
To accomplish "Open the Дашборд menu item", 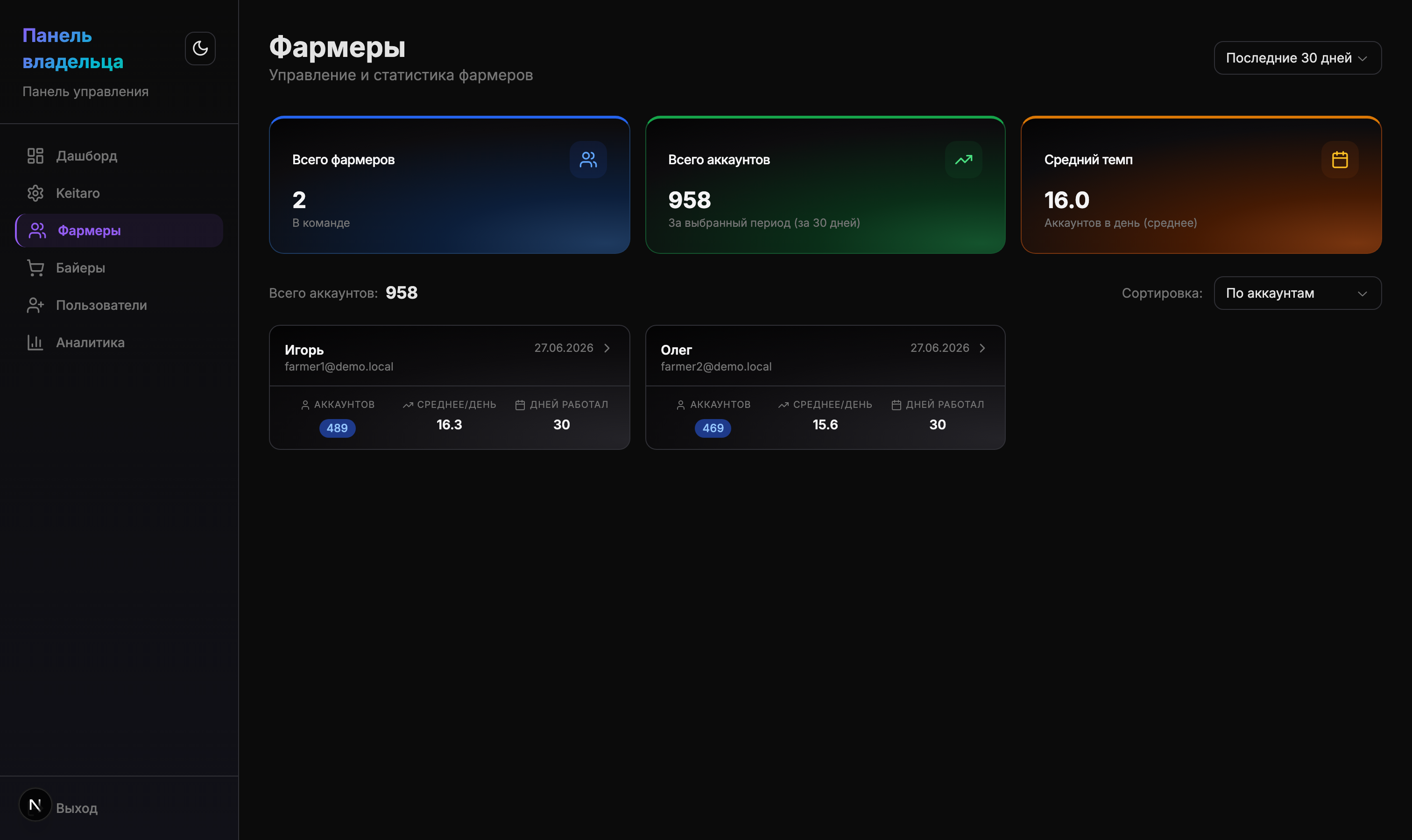I will (119, 156).
